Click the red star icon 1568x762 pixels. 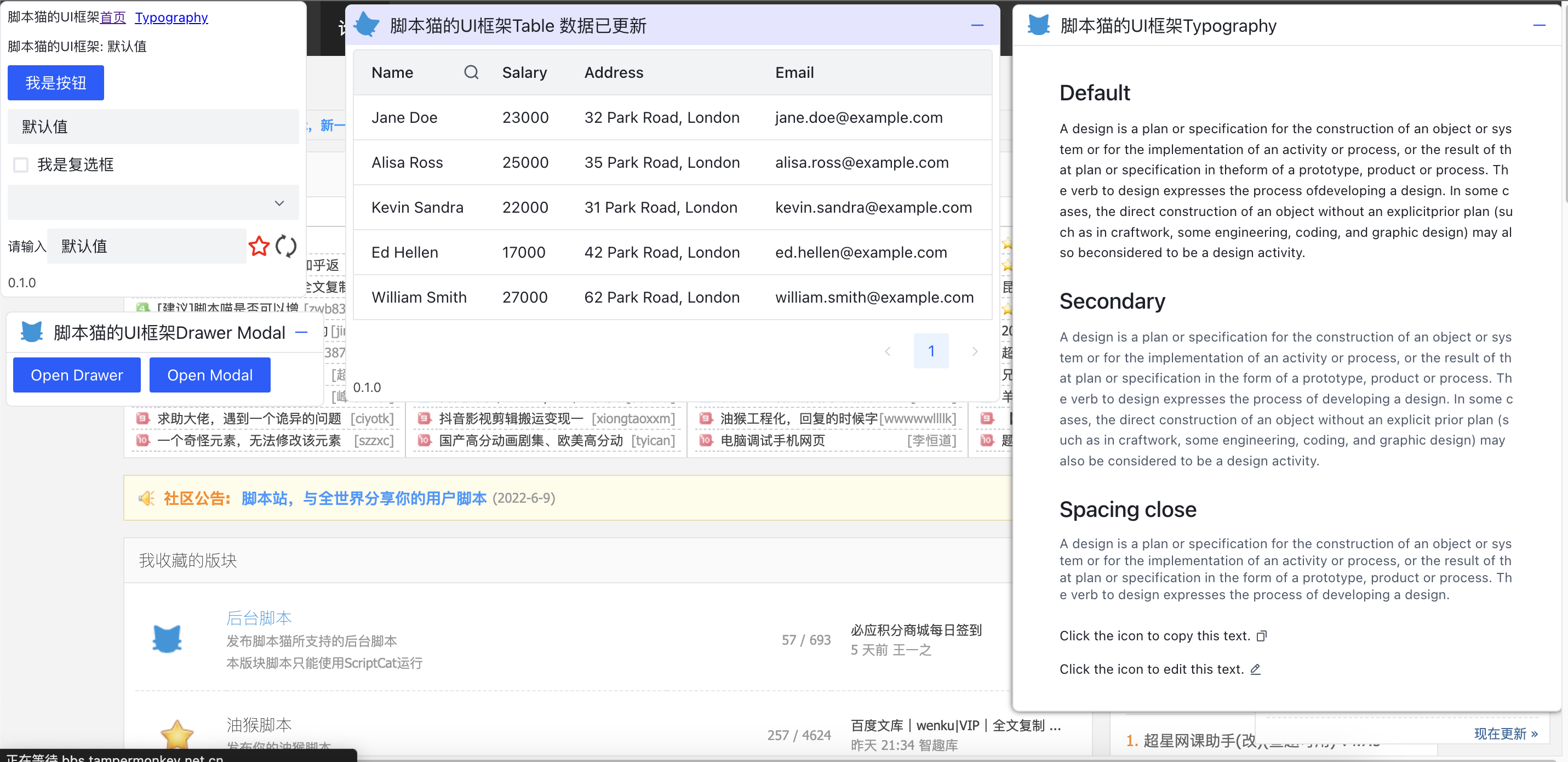(x=259, y=246)
